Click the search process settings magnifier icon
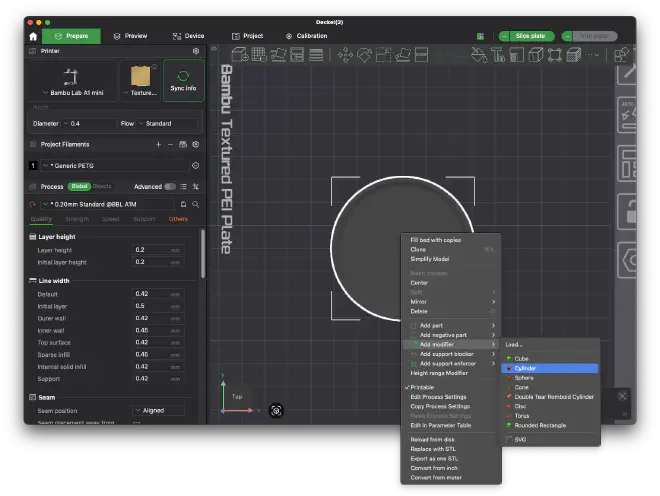The width and height of the screenshot is (660, 496). [x=196, y=204]
